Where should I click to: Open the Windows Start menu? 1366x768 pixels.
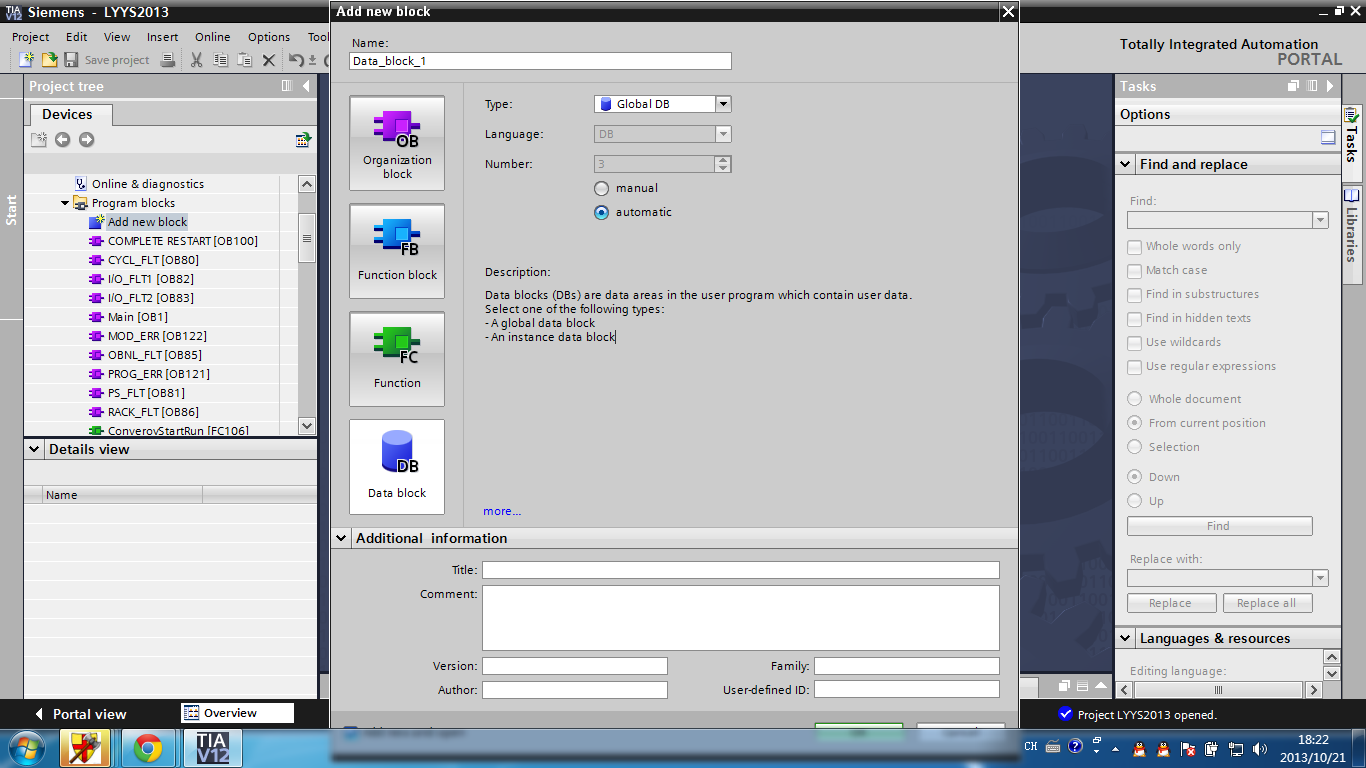(x=25, y=747)
